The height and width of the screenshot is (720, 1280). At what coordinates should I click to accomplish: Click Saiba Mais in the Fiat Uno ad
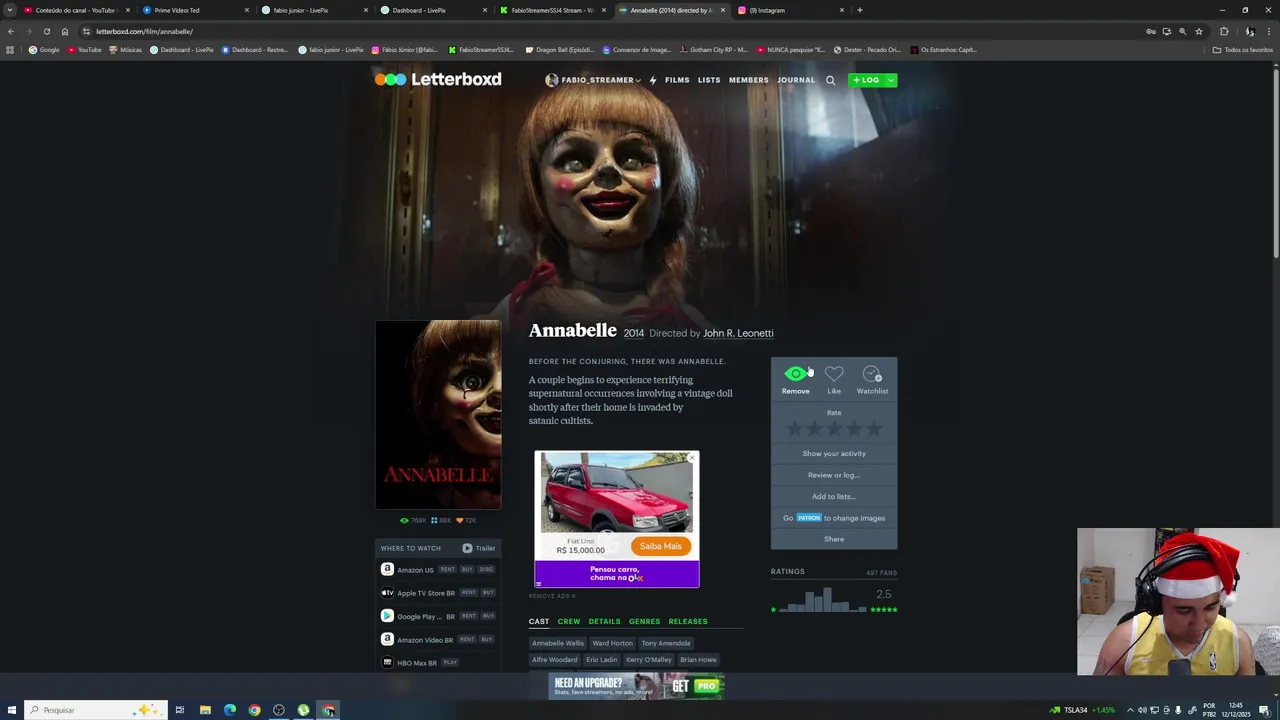point(660,546)
